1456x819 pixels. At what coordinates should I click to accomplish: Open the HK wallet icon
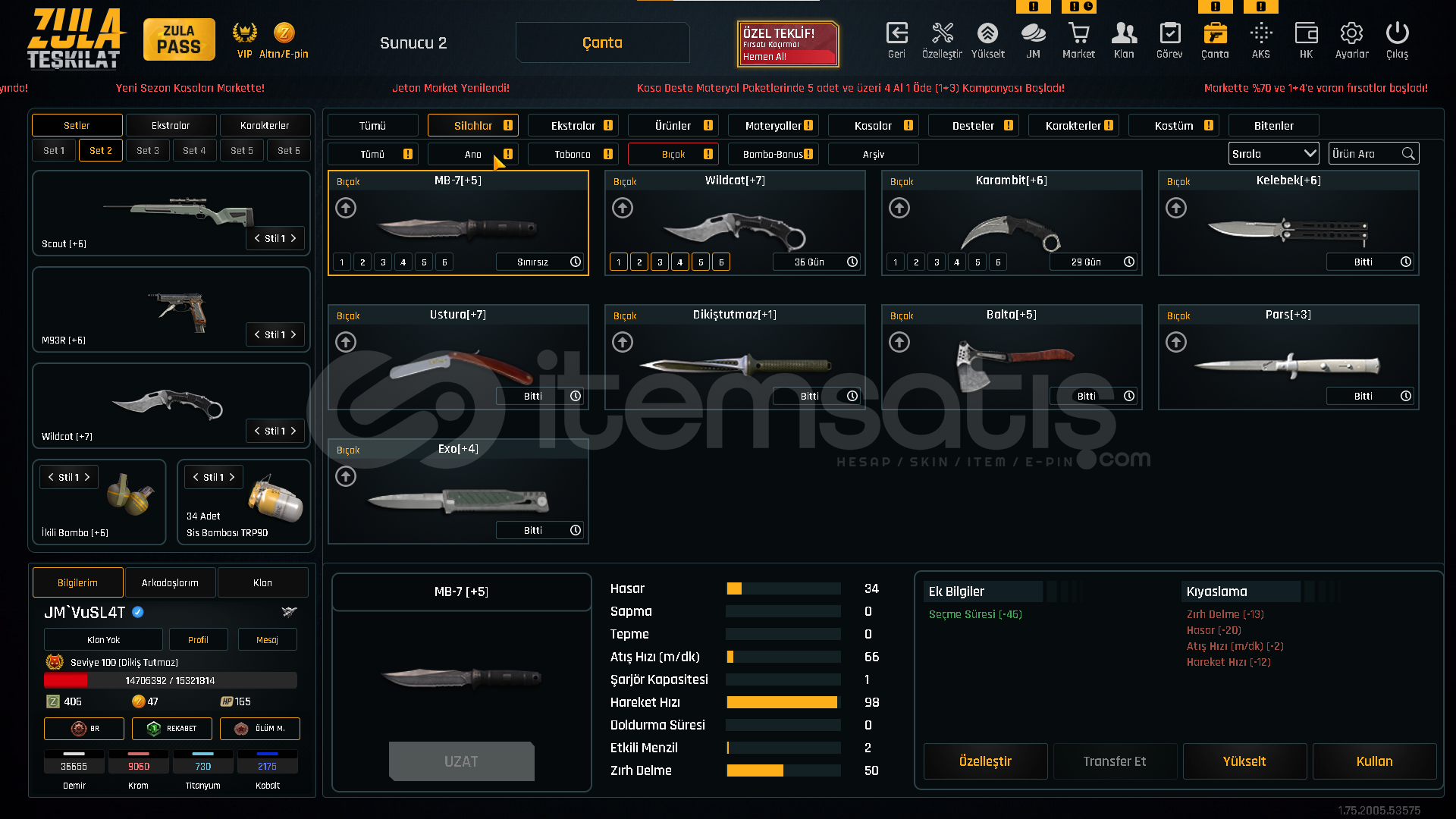(x=1306, y=33)
